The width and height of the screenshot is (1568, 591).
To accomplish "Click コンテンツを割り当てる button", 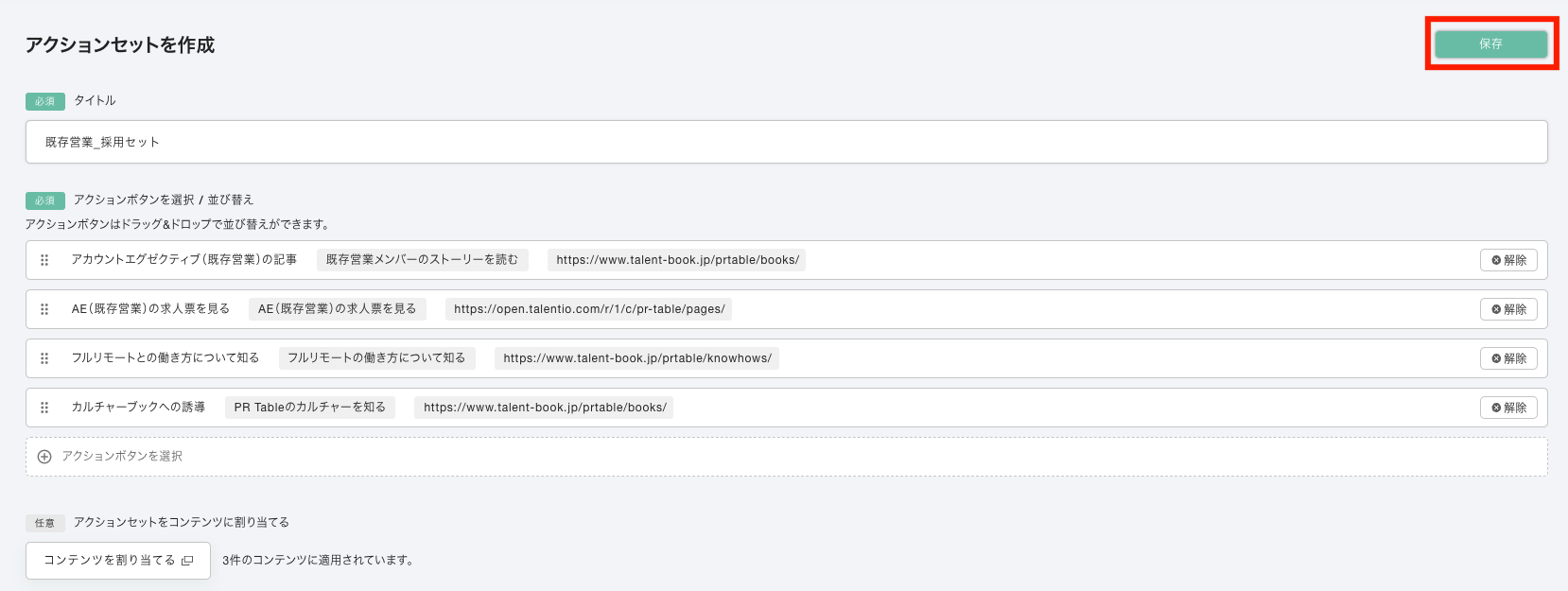I will [110, 560].
